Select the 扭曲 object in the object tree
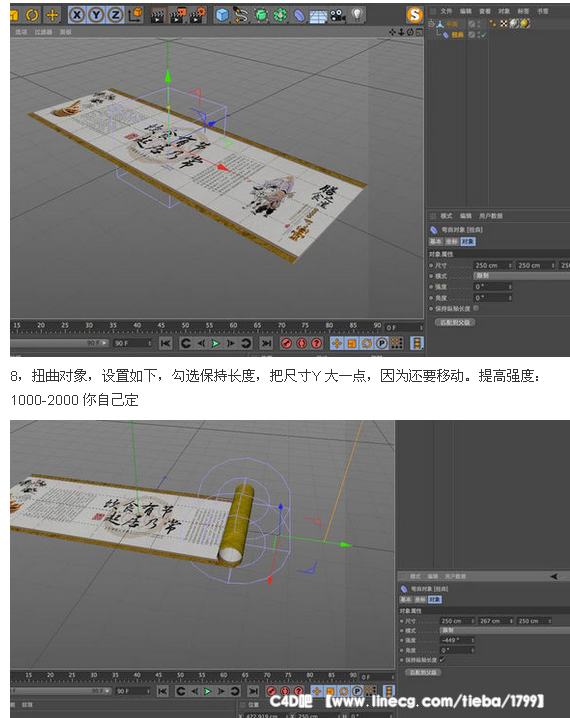The height and width of the screenshot is (718, 570). coord(457,35)
